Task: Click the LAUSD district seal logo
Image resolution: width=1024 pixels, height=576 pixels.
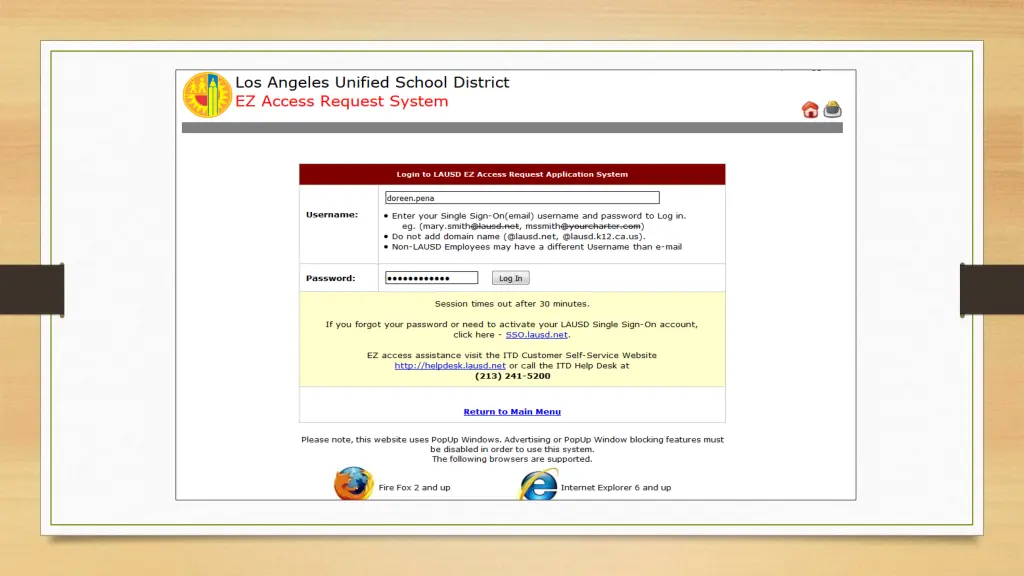Action: click(x=207, y=95)
